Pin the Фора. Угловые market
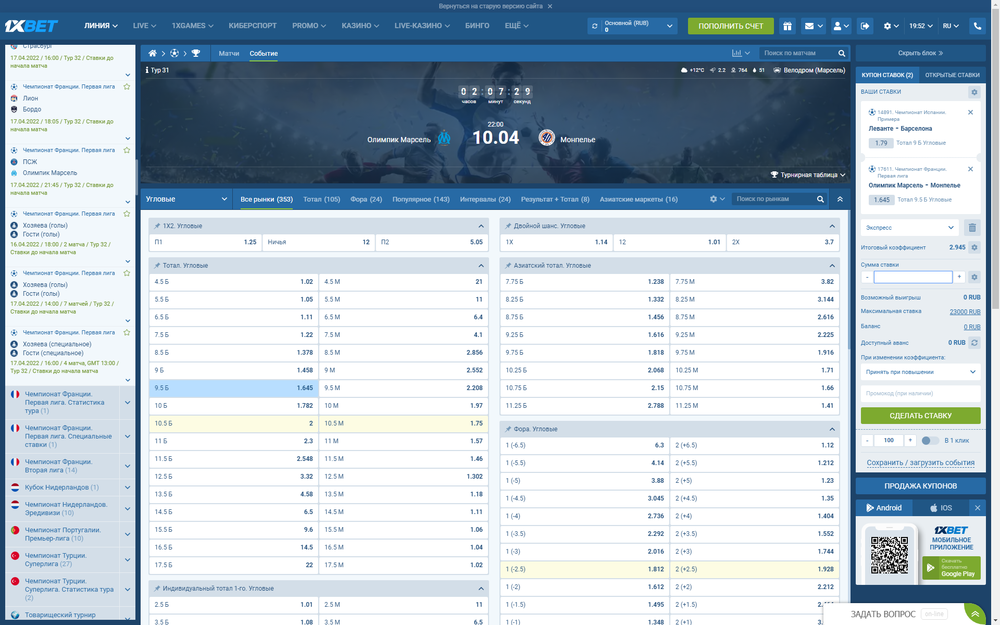1000x625 pixels. point(508,429)
